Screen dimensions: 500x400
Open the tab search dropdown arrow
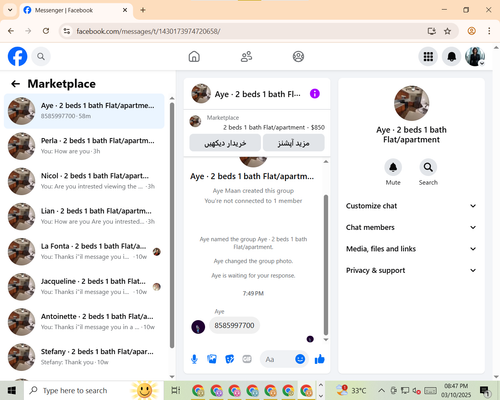(x=10, y=10)
